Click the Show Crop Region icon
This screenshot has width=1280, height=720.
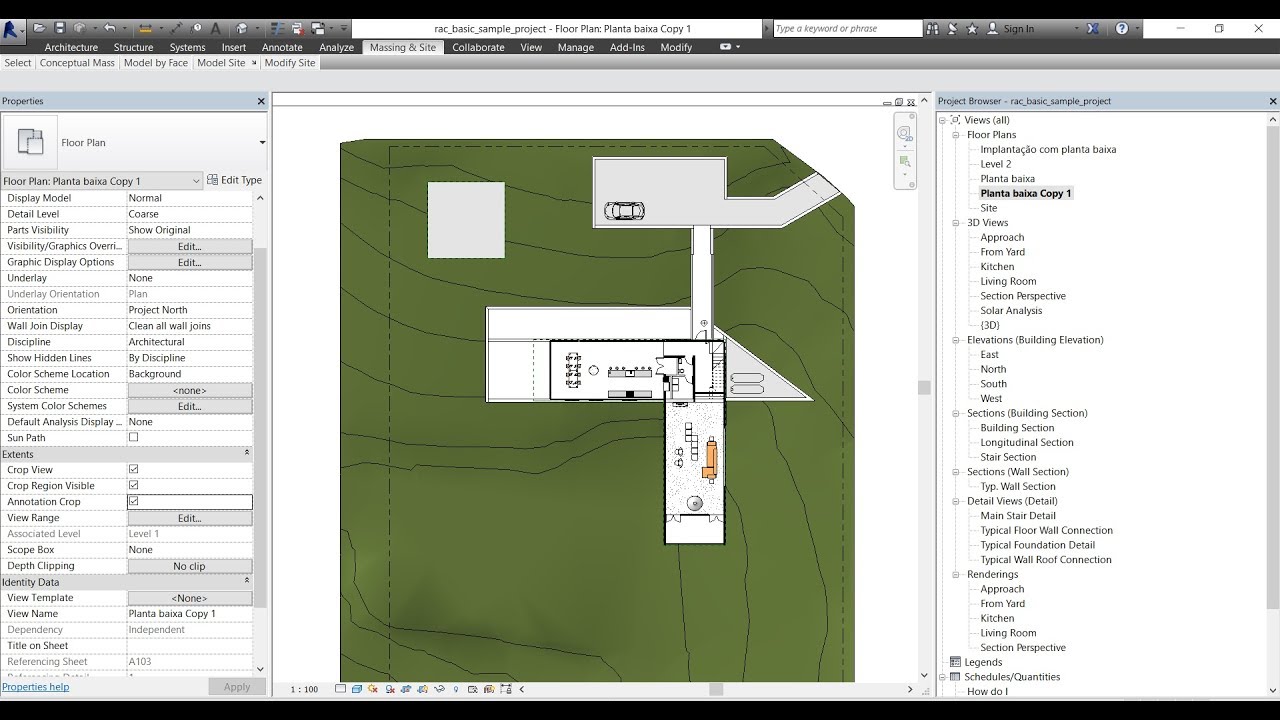coord(423,689)
